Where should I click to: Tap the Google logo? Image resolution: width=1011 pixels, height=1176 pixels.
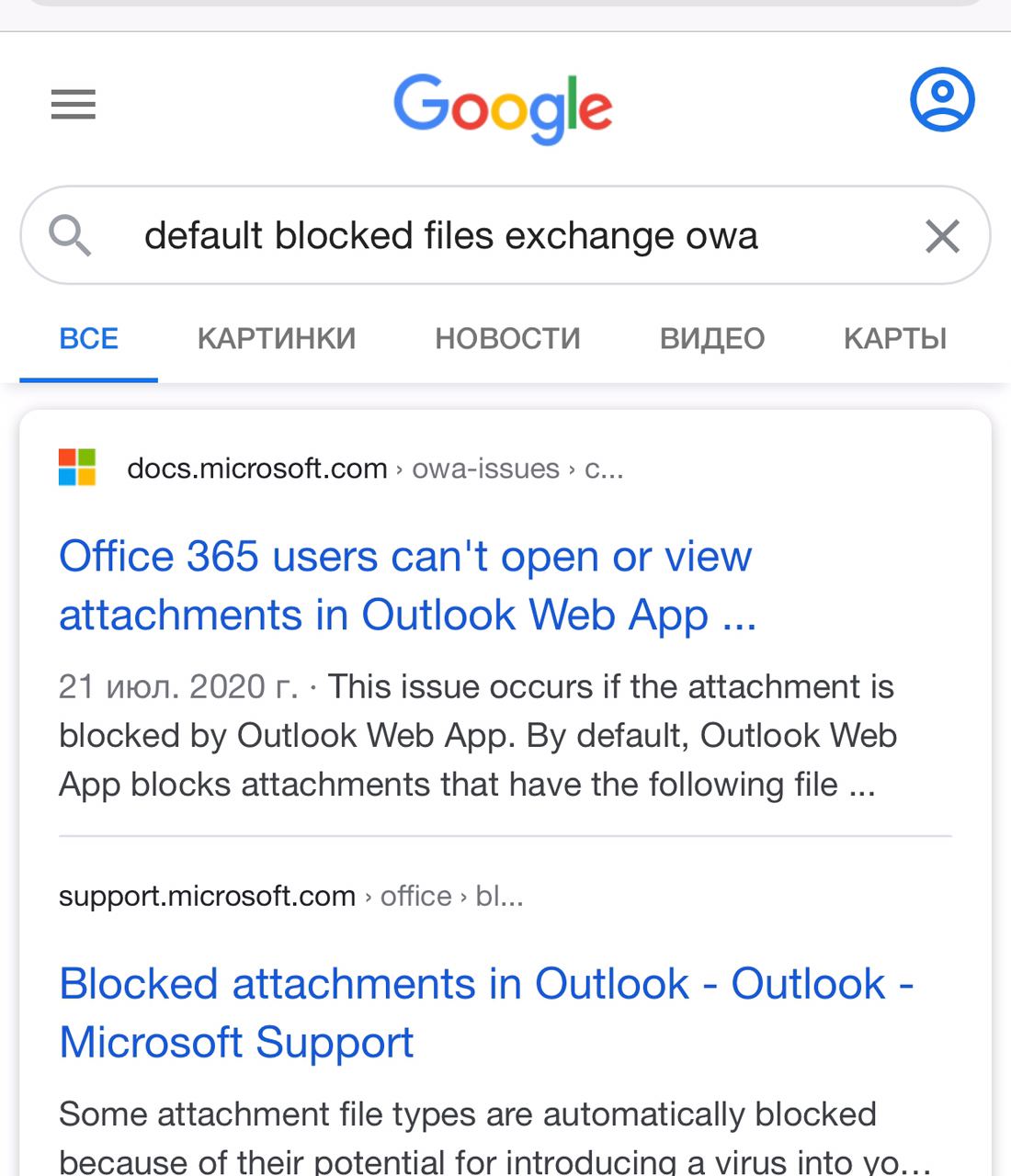pos(503,108)
